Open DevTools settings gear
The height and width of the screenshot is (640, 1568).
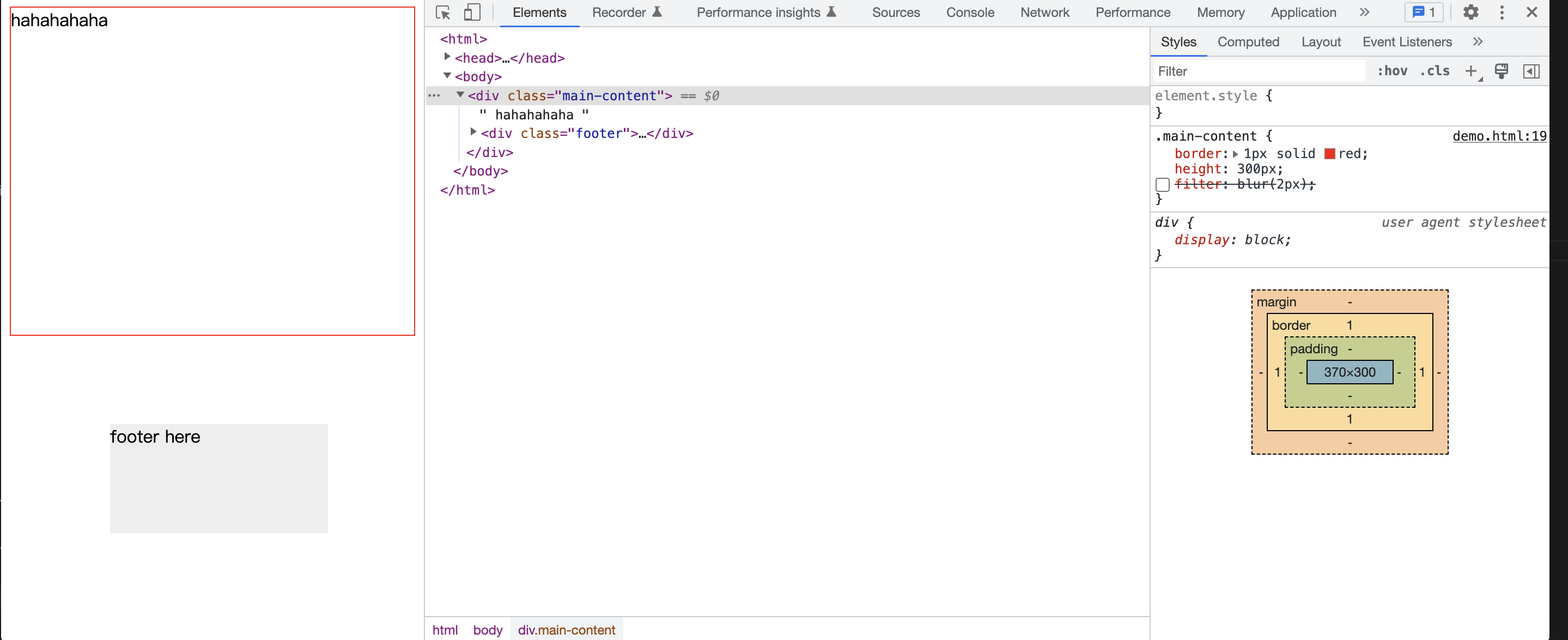[1470, 12]
